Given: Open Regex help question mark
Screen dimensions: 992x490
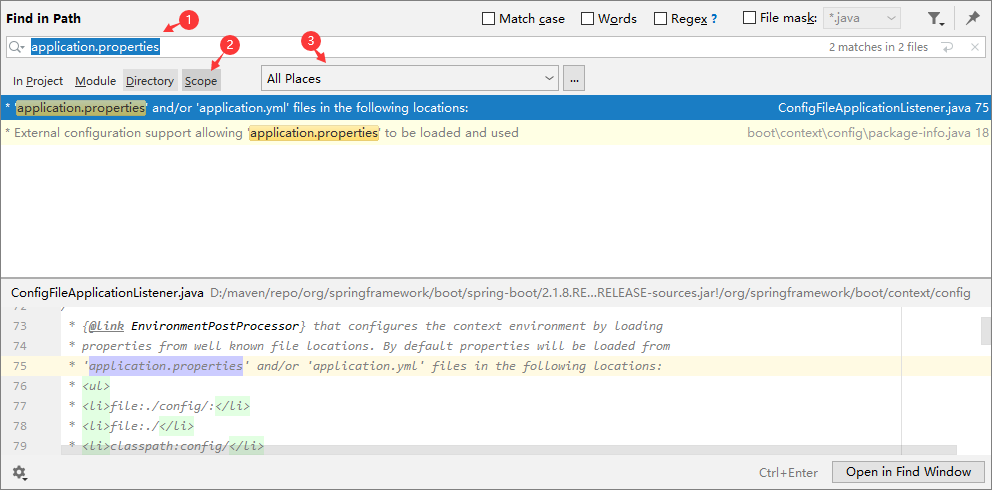Looking at the screenshot, I should point(714,19).
